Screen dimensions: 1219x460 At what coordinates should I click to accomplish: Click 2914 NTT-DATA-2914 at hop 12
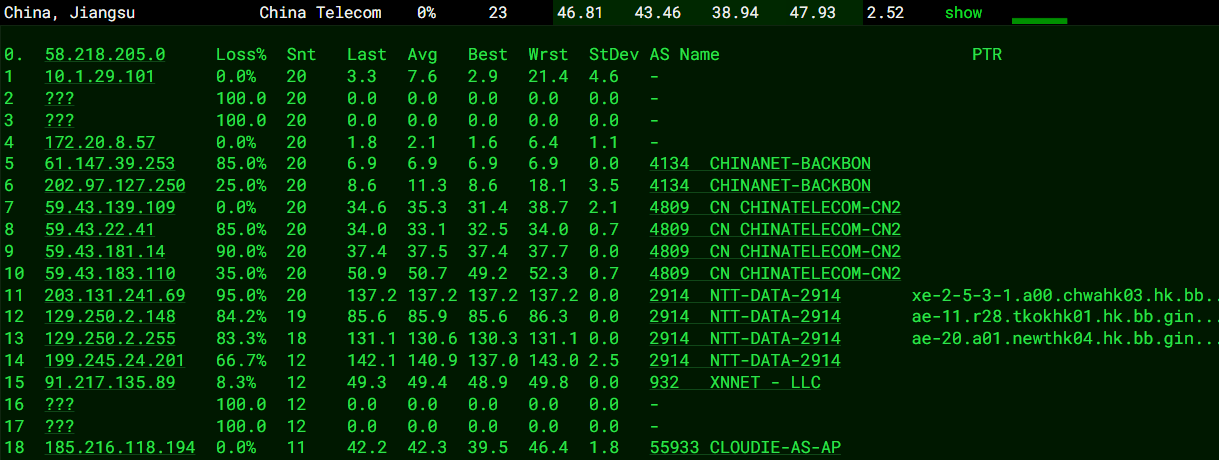pos(745,318)
